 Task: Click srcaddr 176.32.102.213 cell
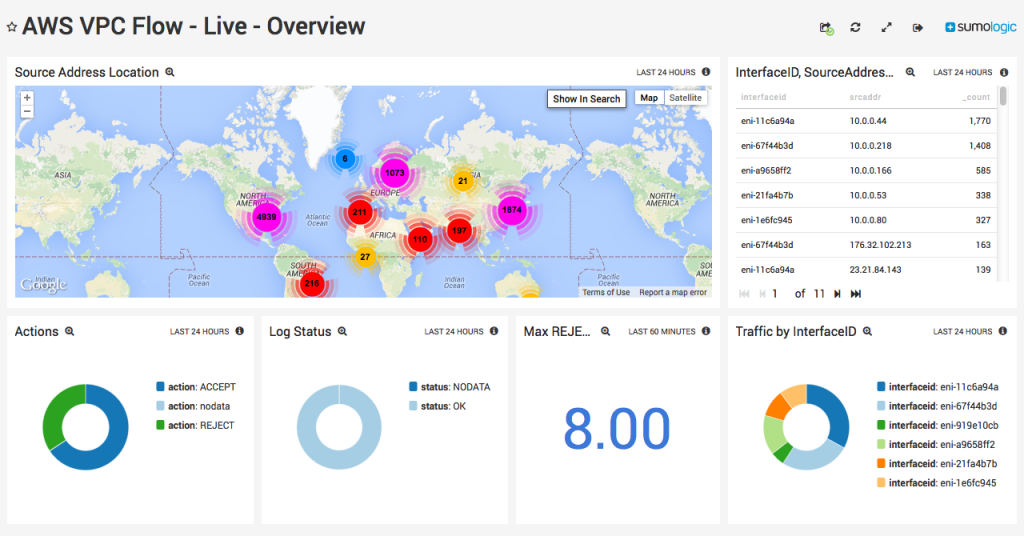(x=880, y=245)
